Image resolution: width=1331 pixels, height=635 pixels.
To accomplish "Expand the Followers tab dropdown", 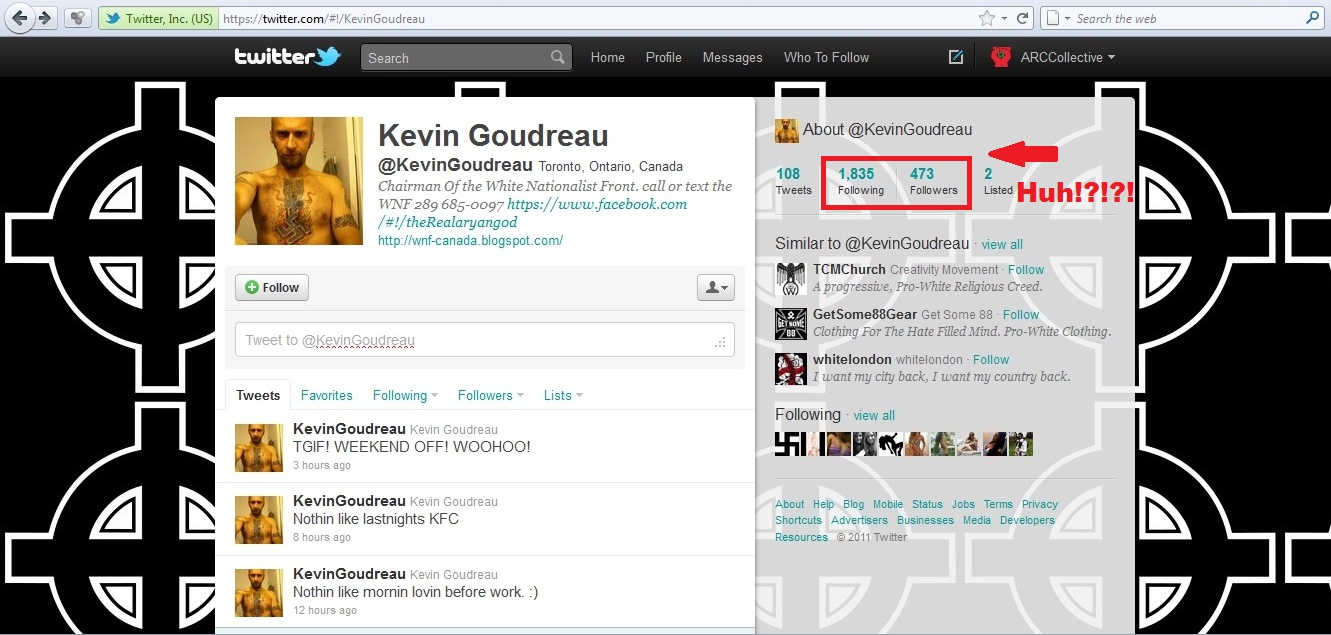I will pos(520,396).
